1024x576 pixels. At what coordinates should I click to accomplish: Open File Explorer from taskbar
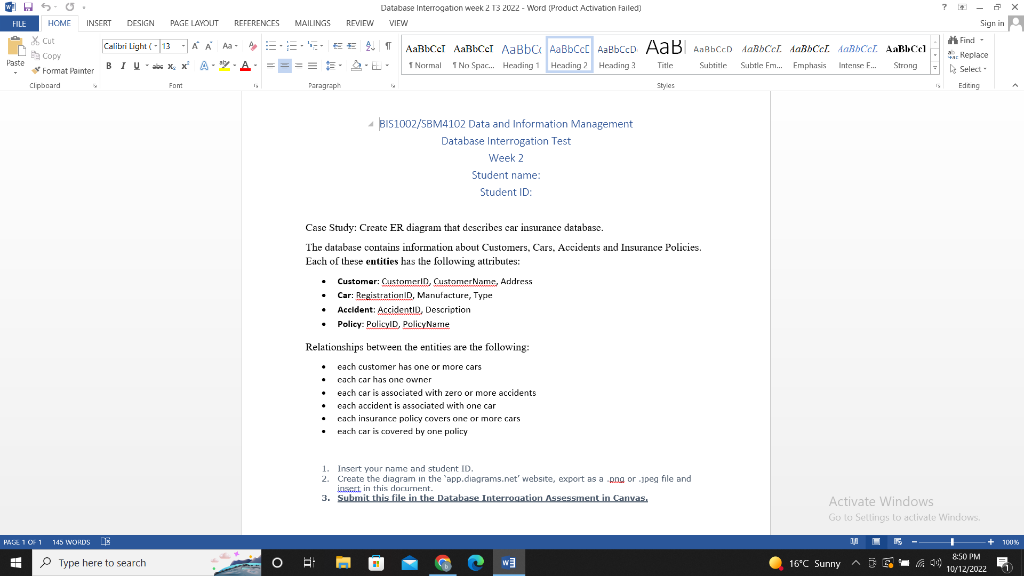(x=343, y=562)
